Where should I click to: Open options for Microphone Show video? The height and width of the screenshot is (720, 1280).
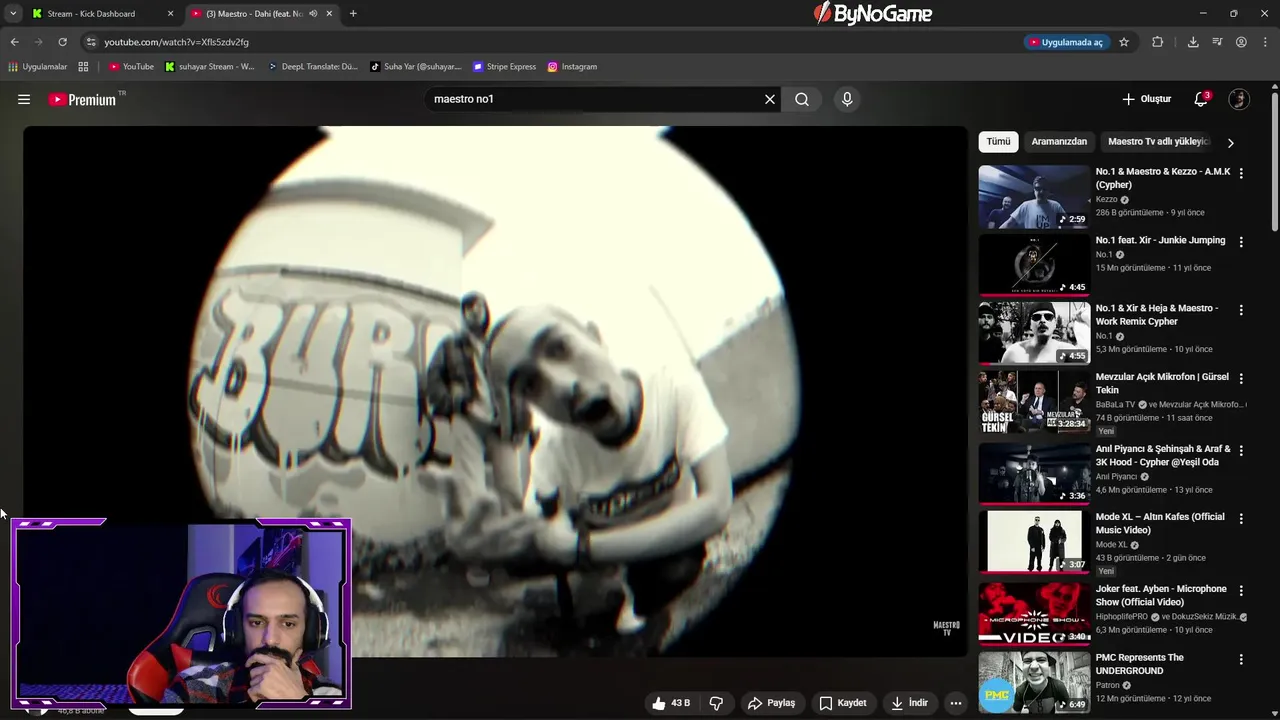point(1241,591)
